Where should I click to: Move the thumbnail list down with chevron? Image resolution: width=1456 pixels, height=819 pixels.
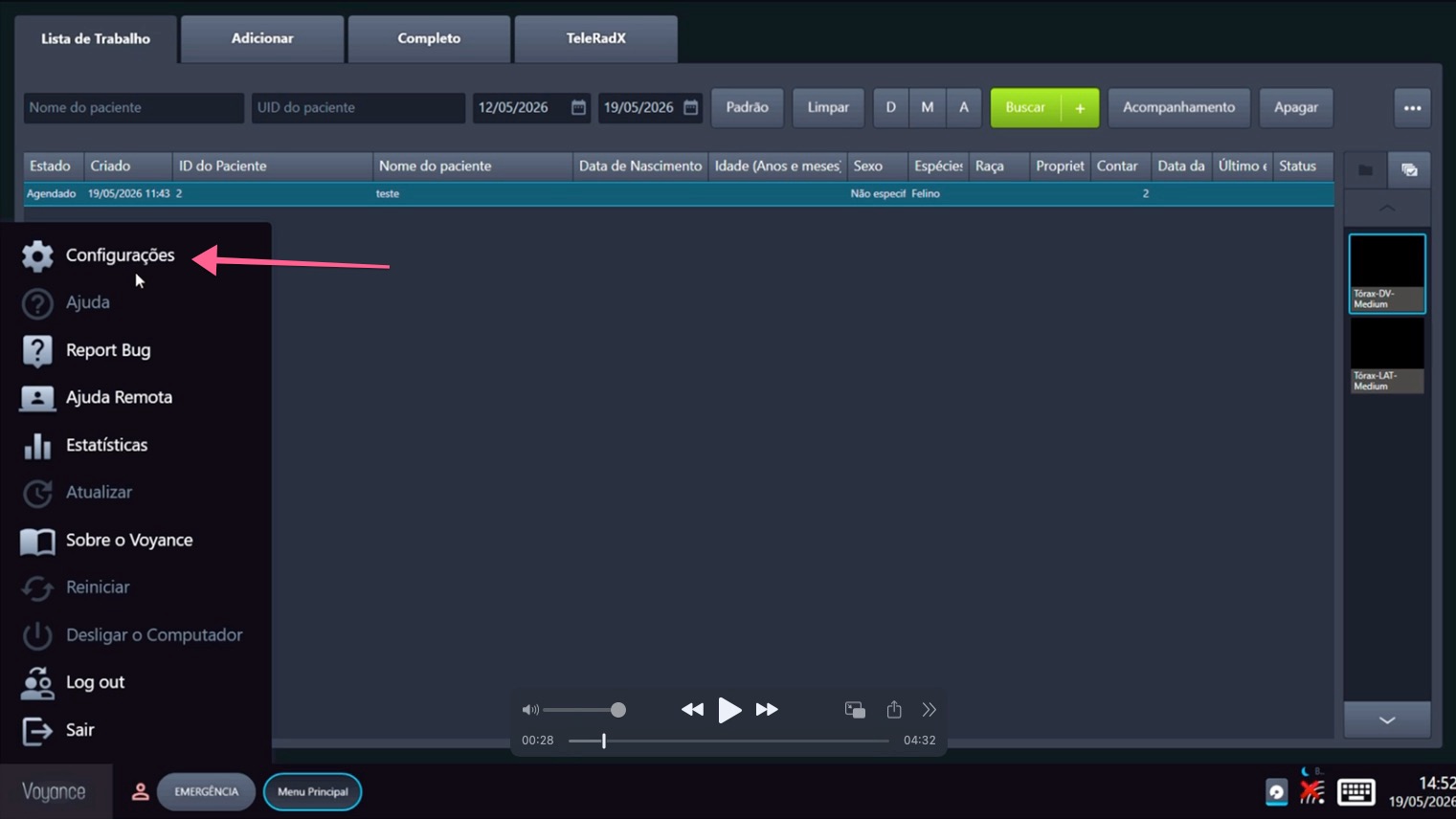click(x=1387, y=720)
